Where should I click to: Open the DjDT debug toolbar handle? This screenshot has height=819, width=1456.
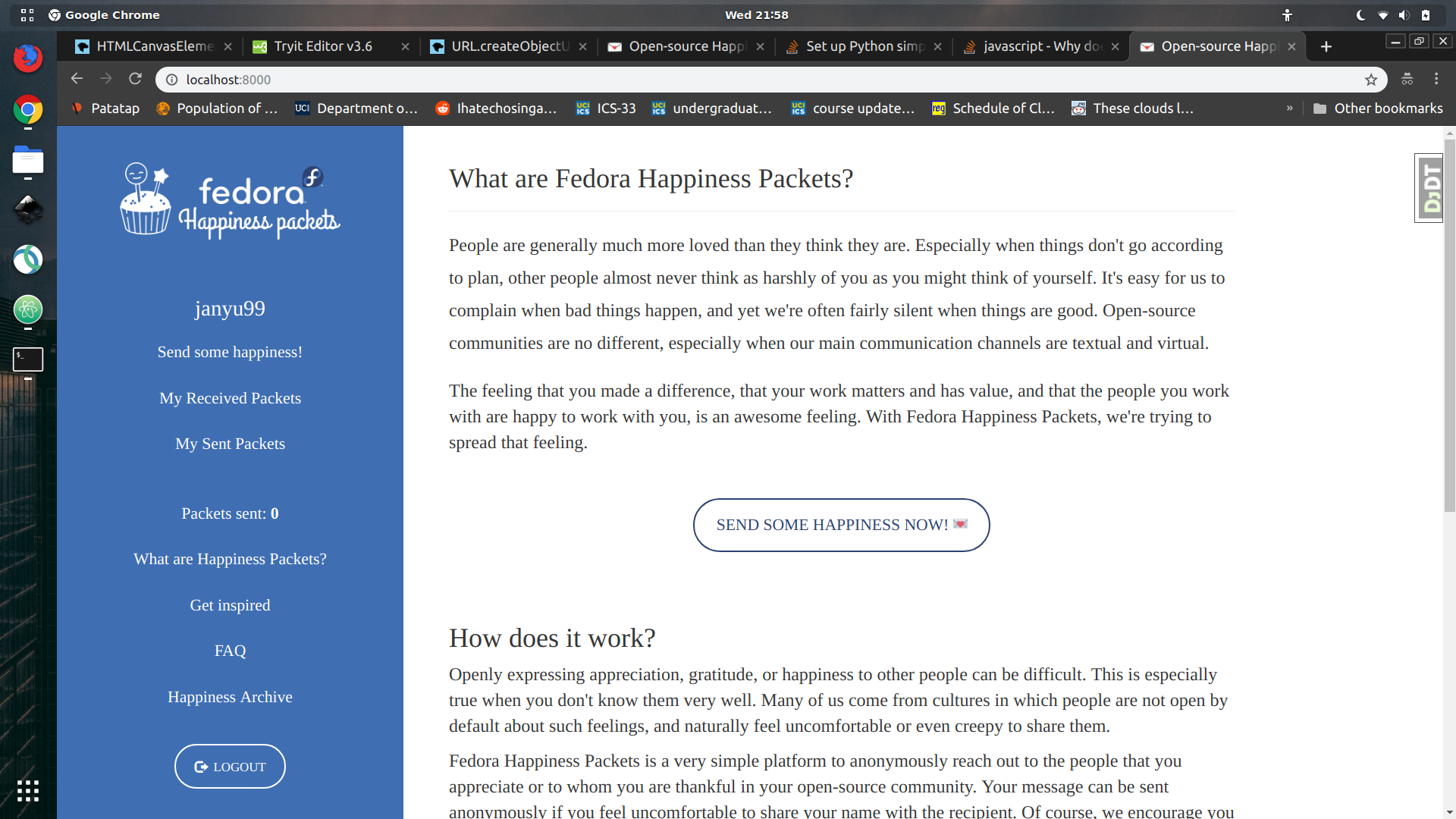coord(1429,188)
